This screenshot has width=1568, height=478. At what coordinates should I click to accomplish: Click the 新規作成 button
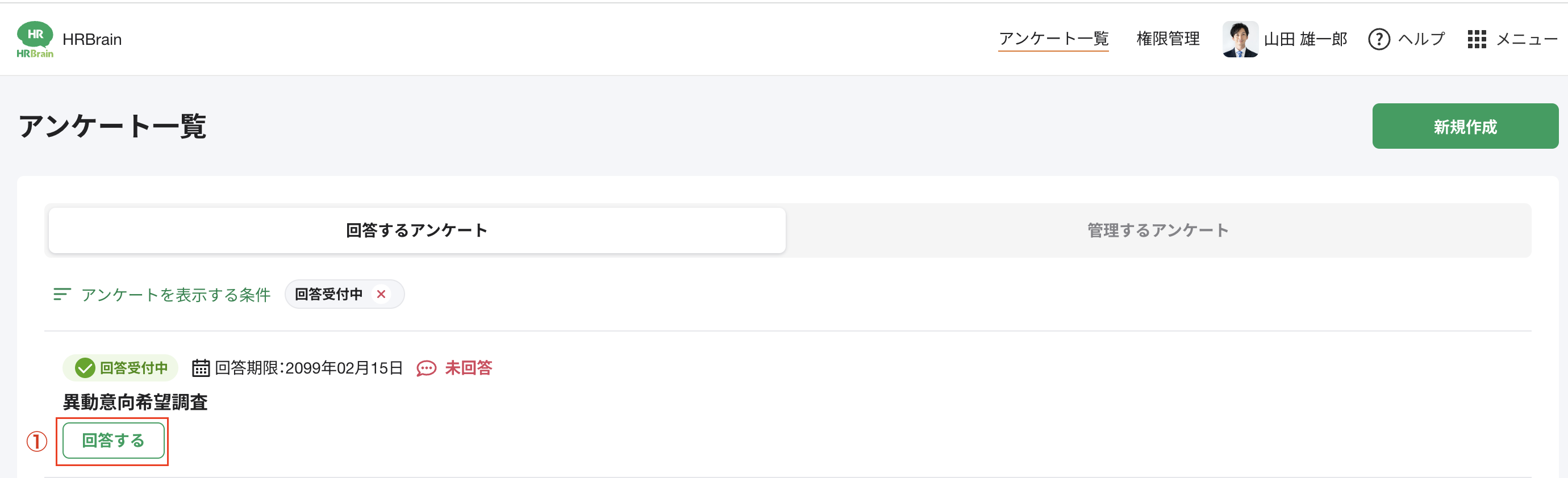(1465, 126)
